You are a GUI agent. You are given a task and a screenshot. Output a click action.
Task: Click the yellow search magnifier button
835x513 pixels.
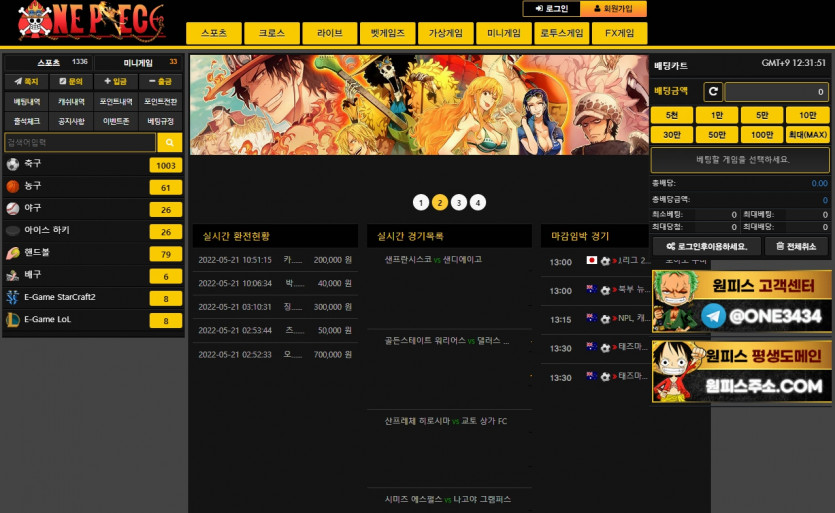click(x=169, y=143)
